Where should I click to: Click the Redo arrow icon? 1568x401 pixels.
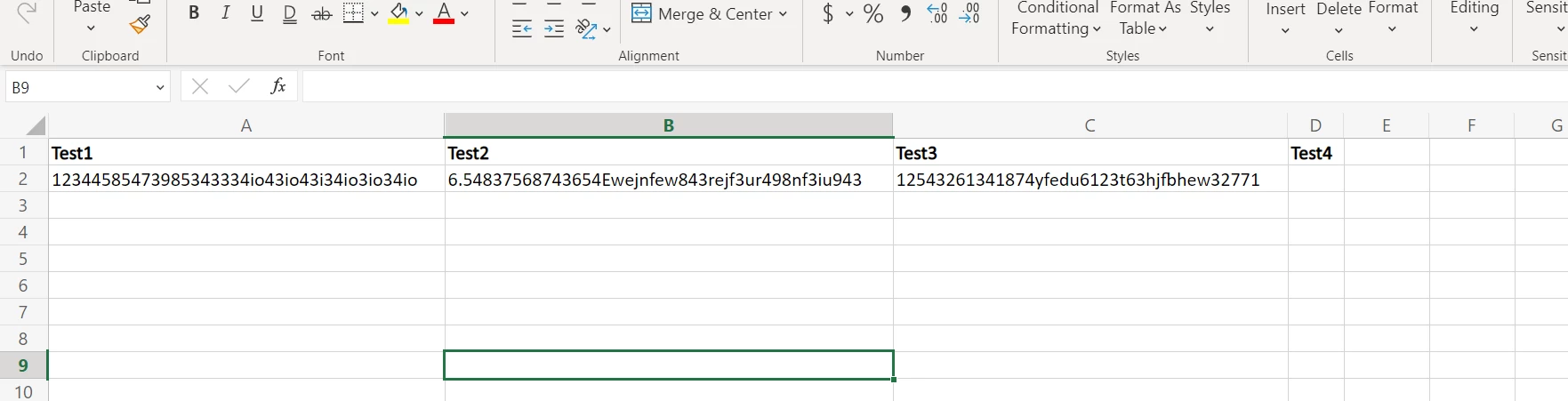click(x=27, y=12)
